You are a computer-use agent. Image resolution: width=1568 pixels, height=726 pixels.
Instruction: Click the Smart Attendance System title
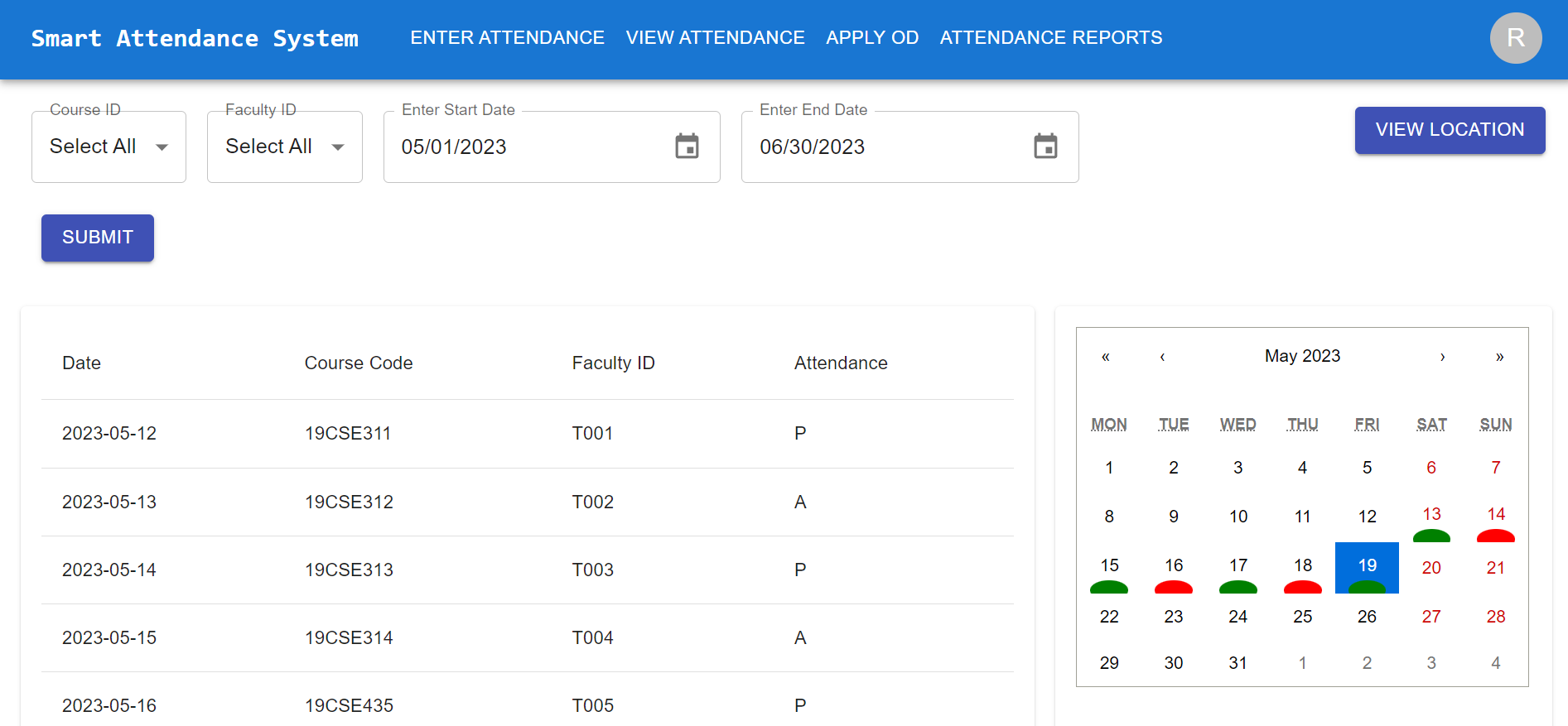click(195, 38)
